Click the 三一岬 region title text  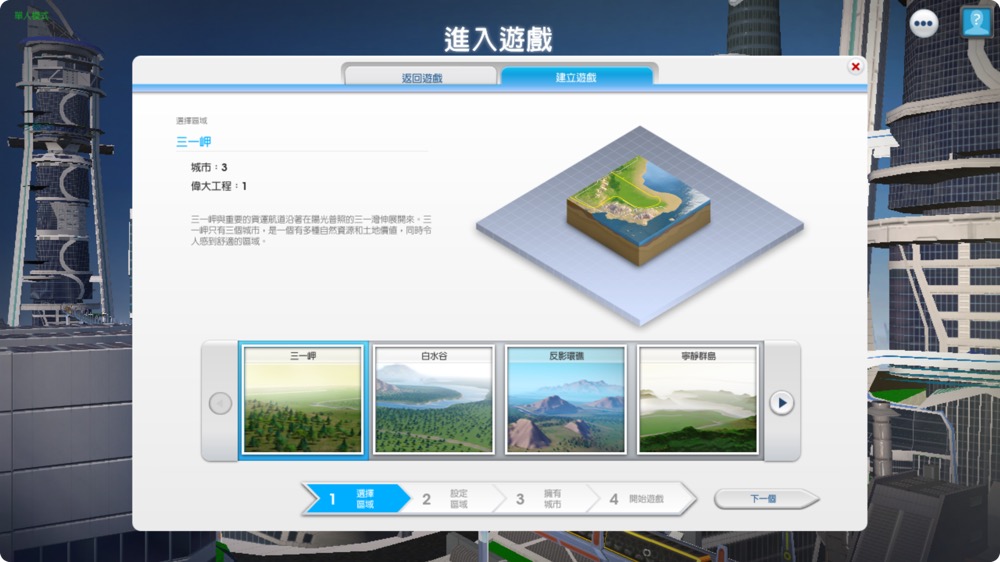coord(193,142)
